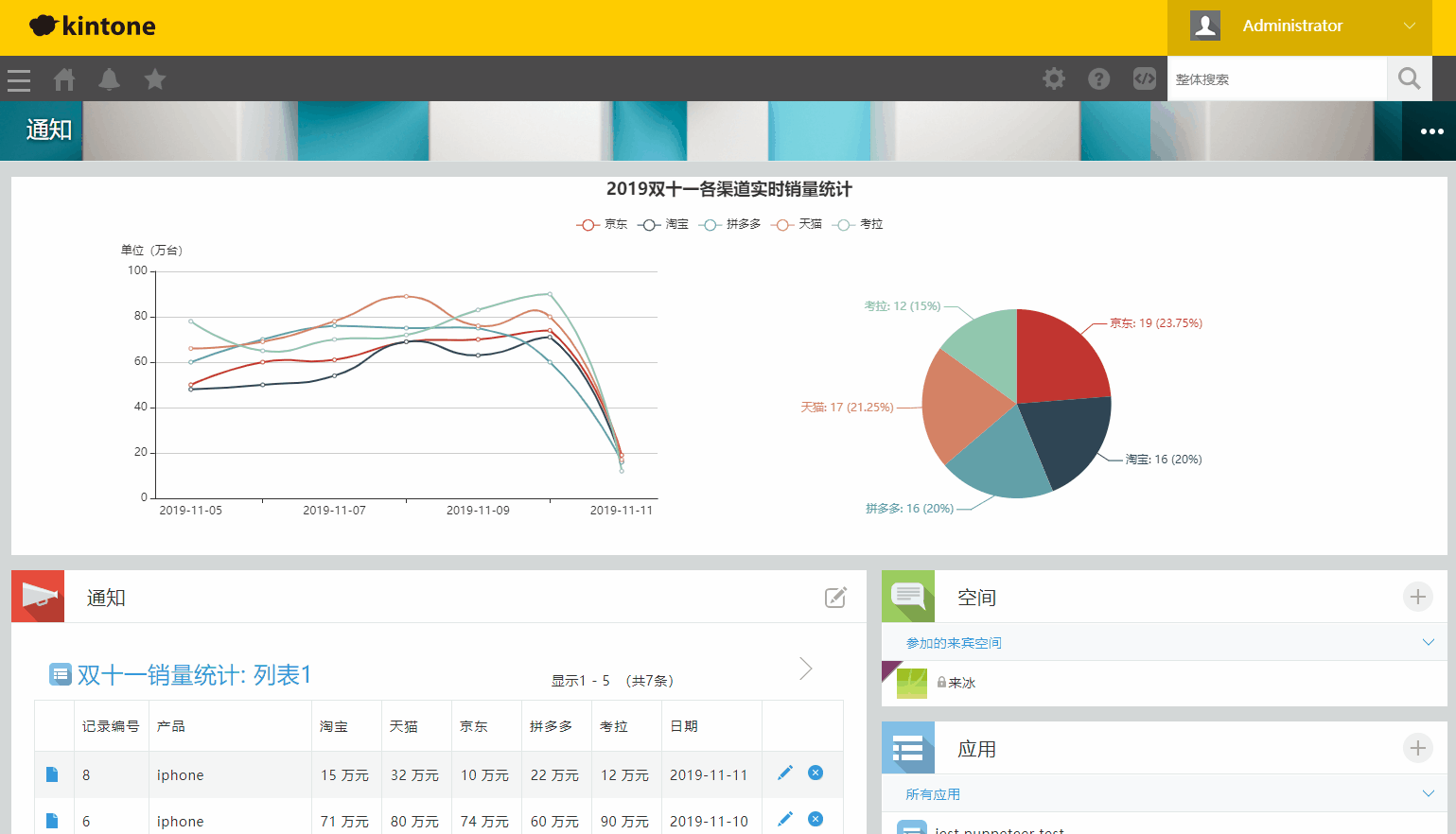The height and width of the screenshot is (834, 1456).
Task: Edit record 8 with pencil icon
Action: (x=785, y=773)
